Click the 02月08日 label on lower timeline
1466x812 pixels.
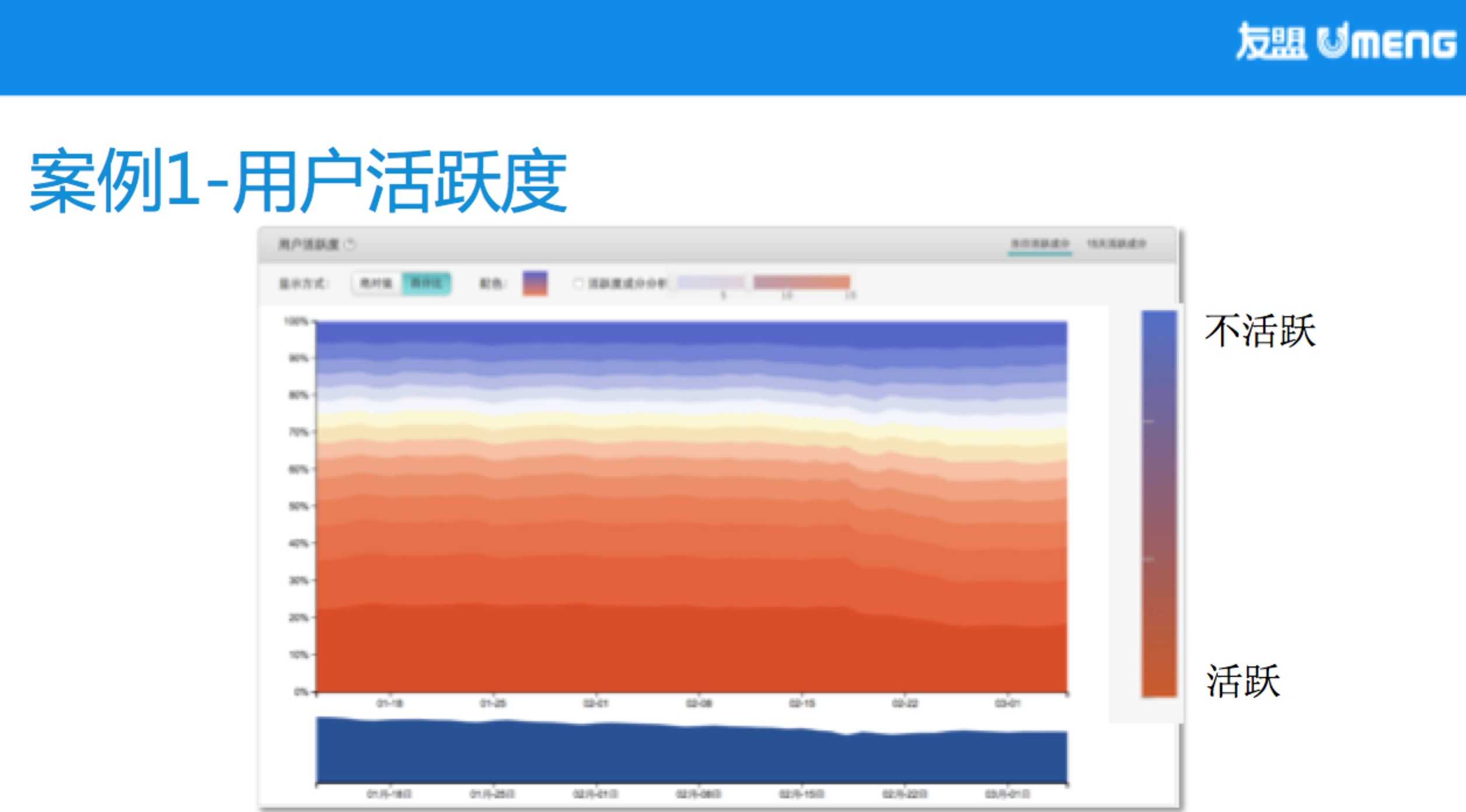tap(699, 794)
